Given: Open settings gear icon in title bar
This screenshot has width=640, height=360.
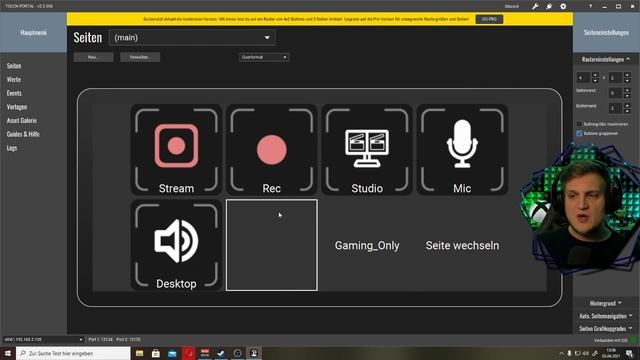Looking at the screenshot, I should click(x=563, y=6).
